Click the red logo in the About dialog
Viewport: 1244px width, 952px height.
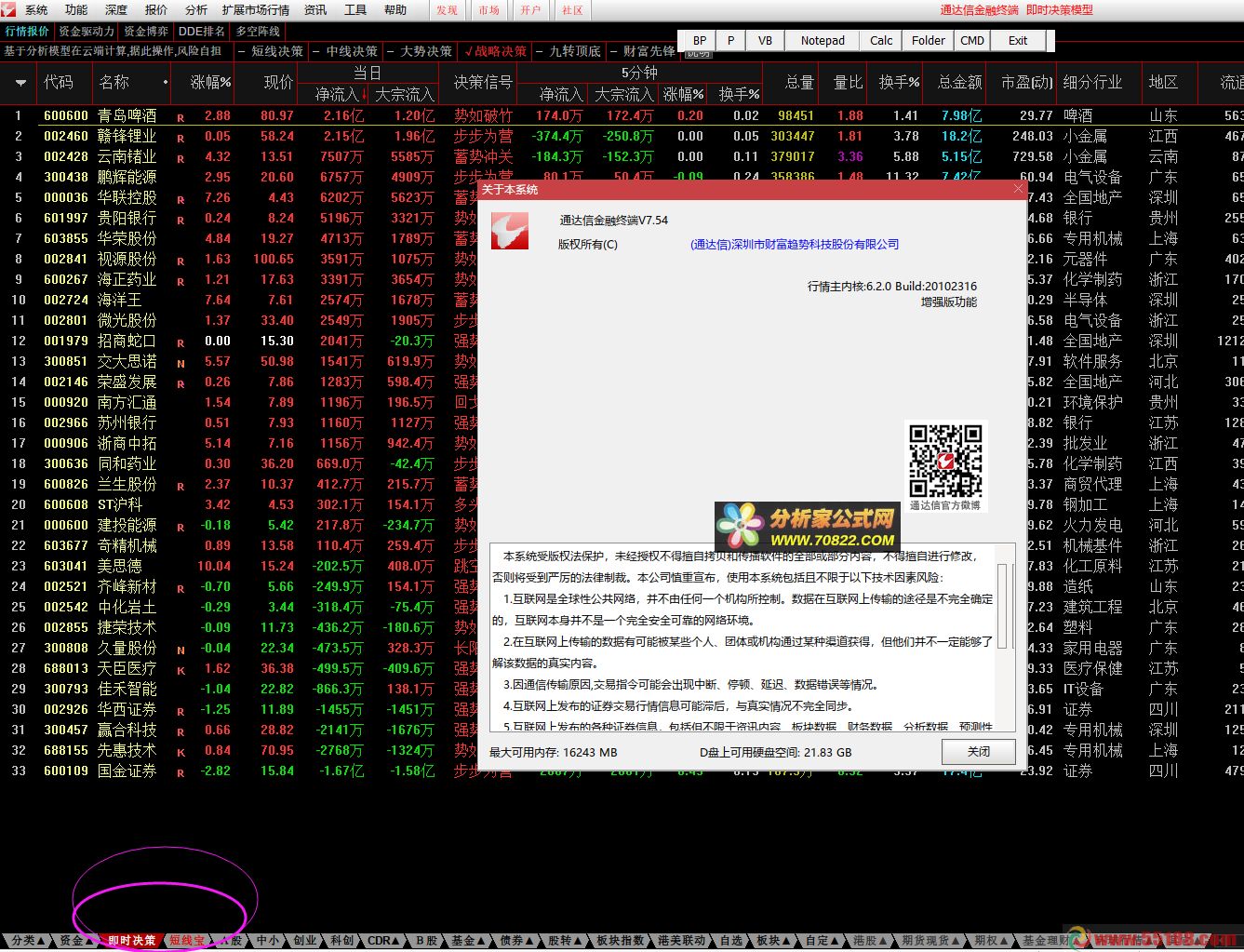[x=510, y=231]
